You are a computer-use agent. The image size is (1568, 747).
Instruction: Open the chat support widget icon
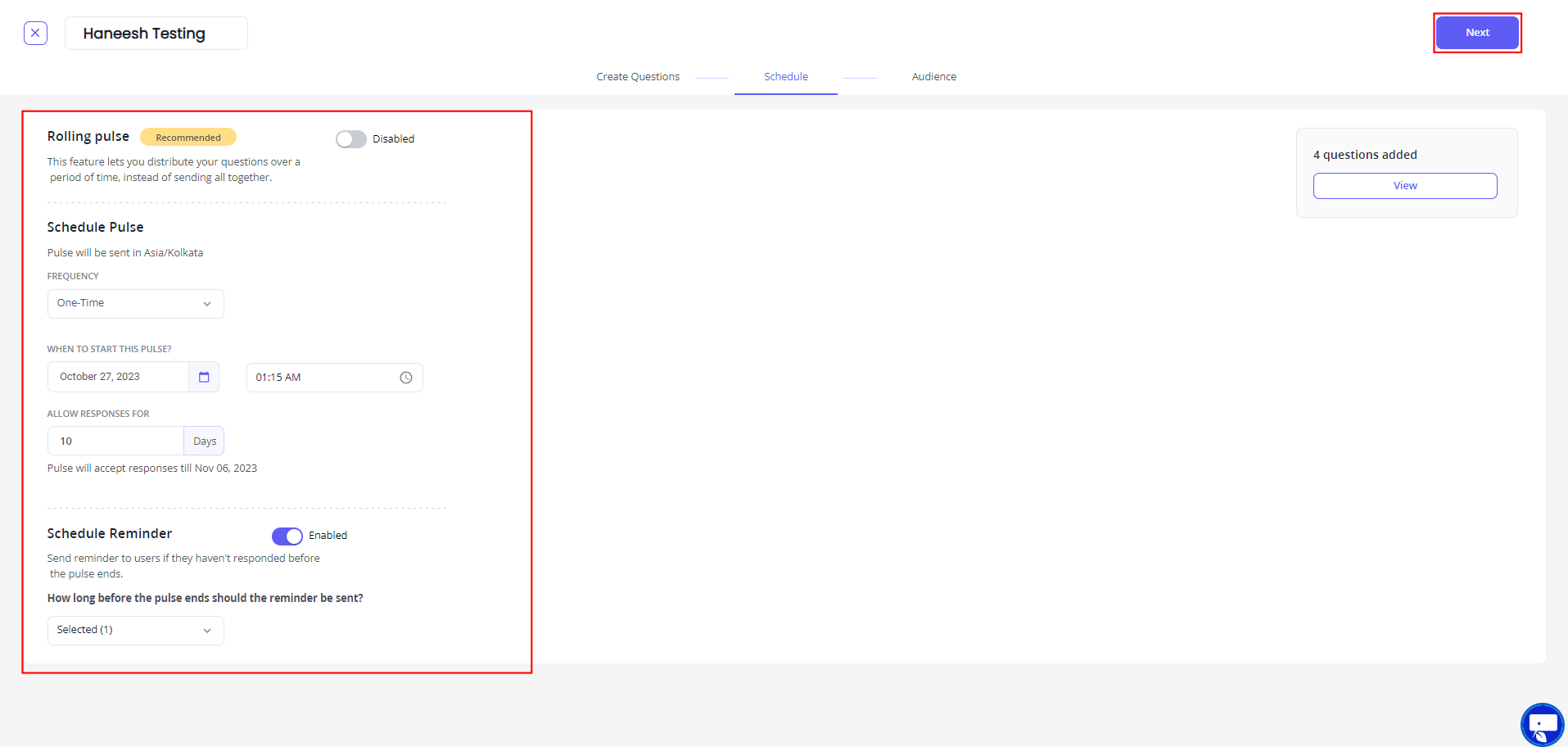[x=1542, y=724]
